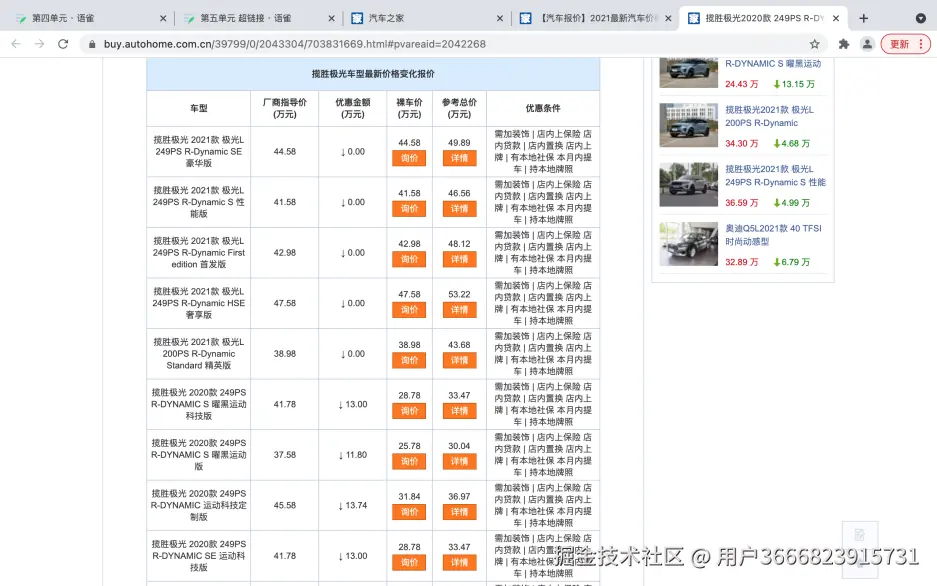Image resolution: width=937 pixels, height=586 pixels.
Task: Click 详情 for 曜黑运动科技版 row
Action: coord(460,411)
